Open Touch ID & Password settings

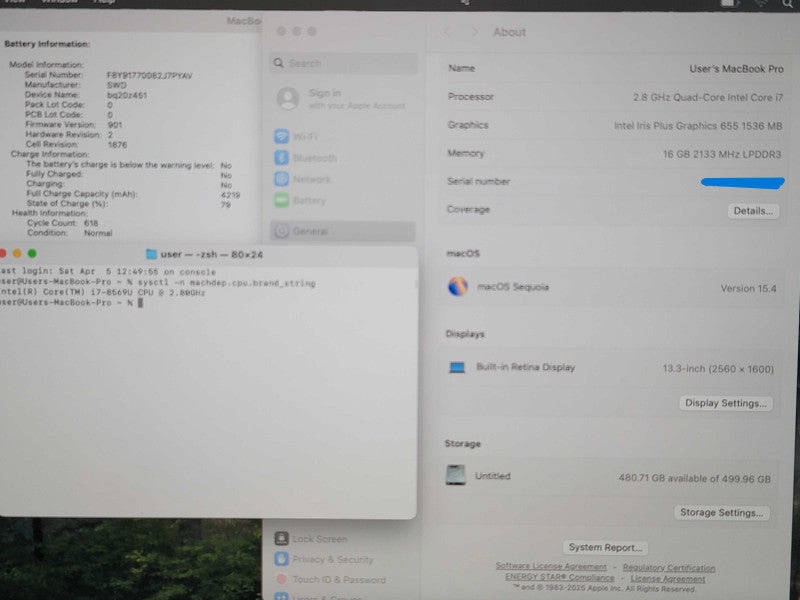[x=330, y=580]
